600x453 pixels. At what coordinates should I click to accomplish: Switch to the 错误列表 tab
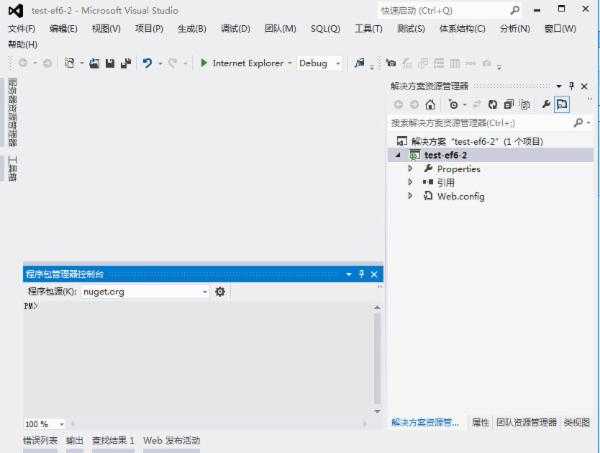point(40,441)
